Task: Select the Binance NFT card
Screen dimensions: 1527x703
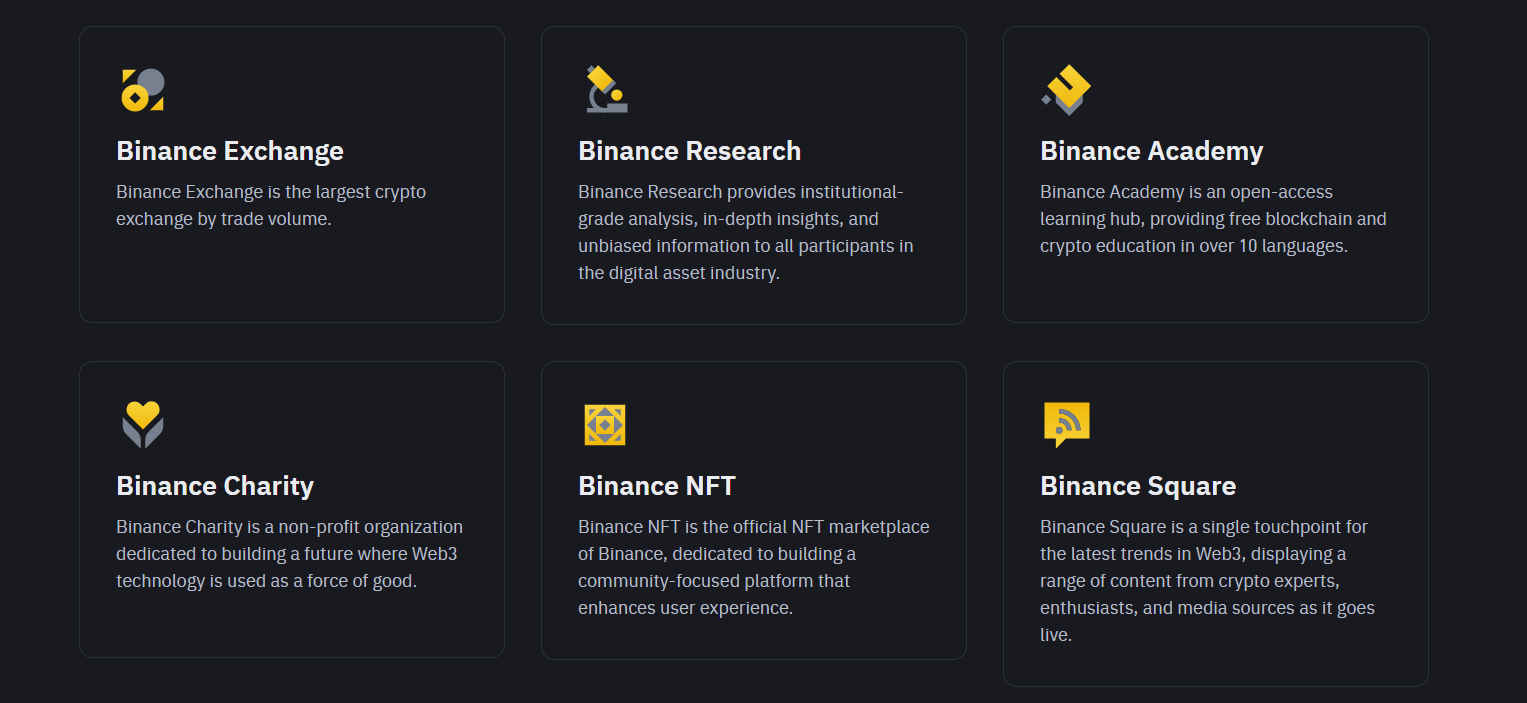Action: click(x=754, y=509)
